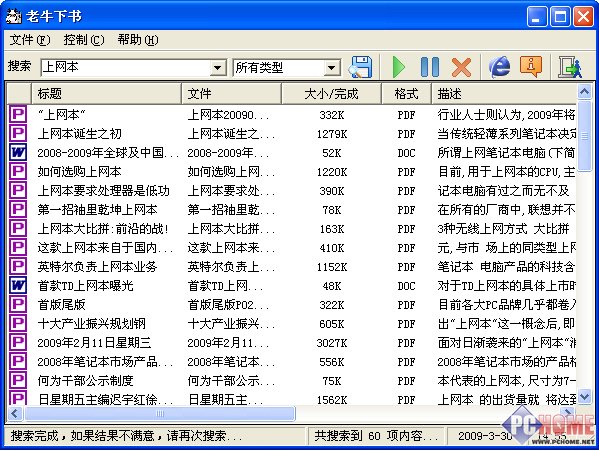Pause downloads with blue pause button
Viewport: 599px width, 451px height.
click(x=430, y=67)
